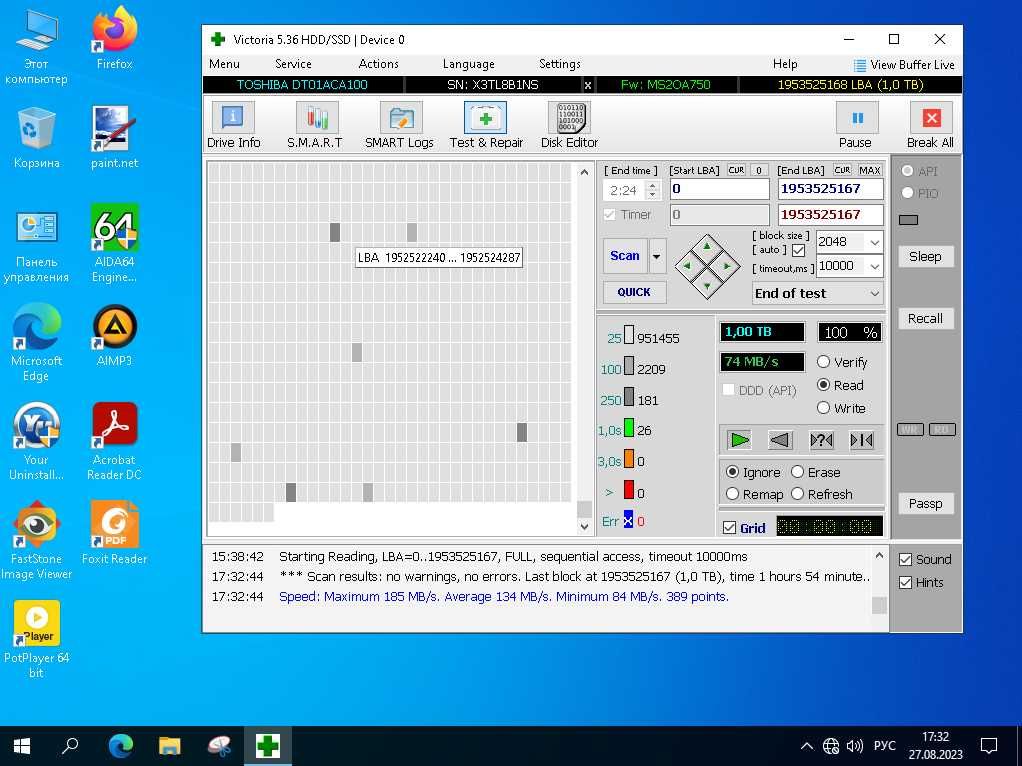Open the Language menu
This screenshot has width=1022, height=766.
click(x=468, y=64)
